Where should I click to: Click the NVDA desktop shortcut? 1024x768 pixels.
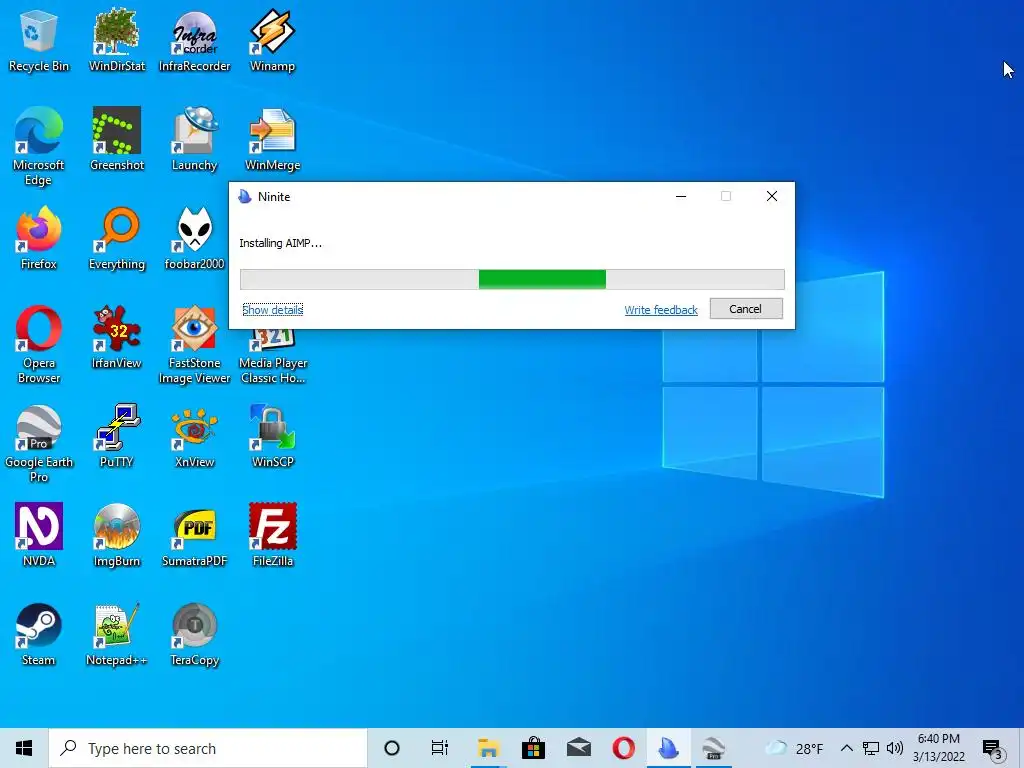39,535
